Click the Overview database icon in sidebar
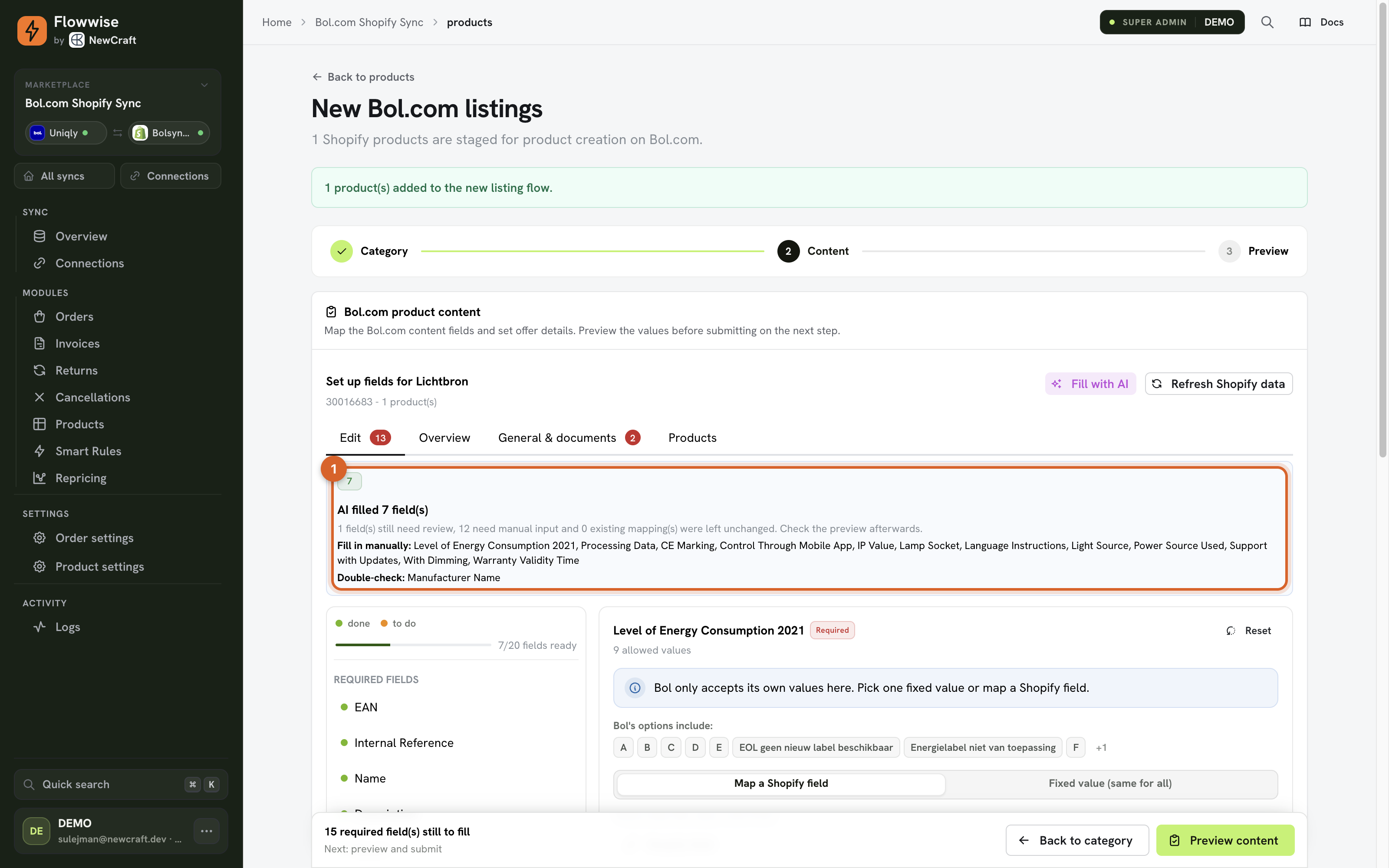Screen dimensions: 1389x868 coord(39,236)
